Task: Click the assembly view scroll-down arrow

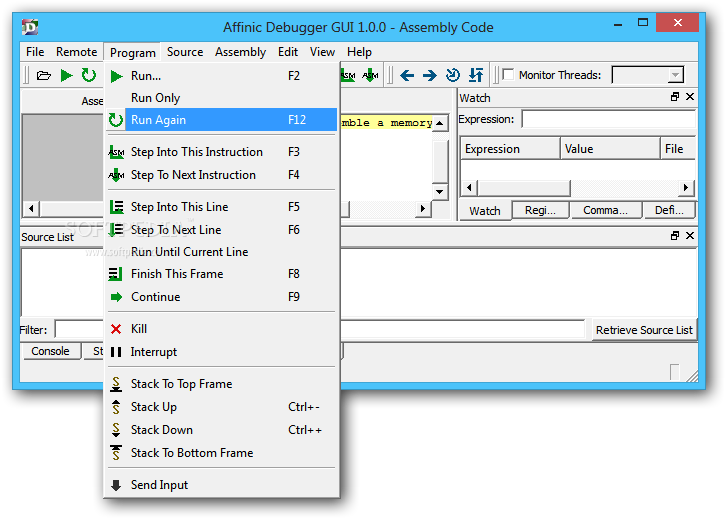Action: pos(440,191)
